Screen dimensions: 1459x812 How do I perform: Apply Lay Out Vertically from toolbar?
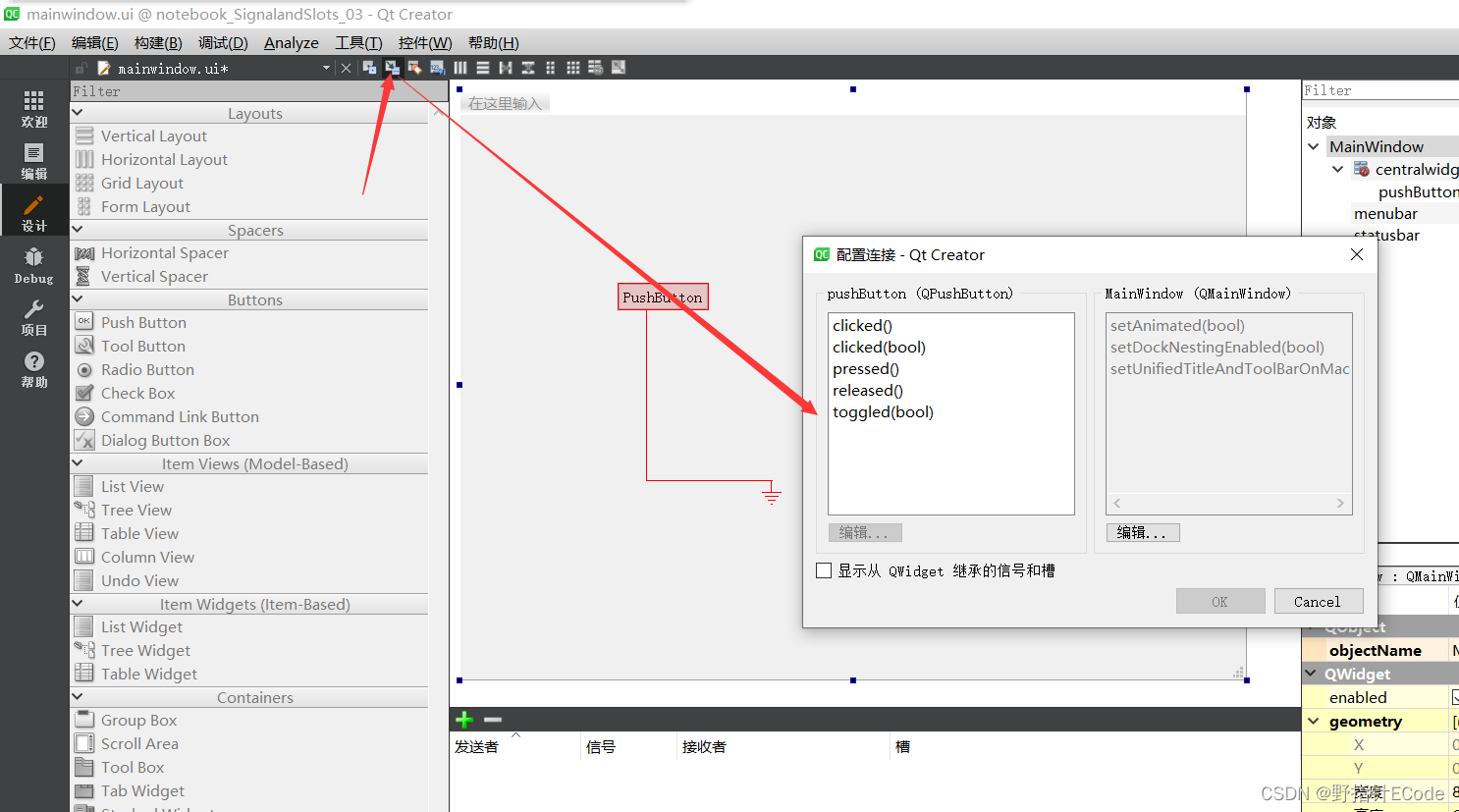tap(482, 68)
